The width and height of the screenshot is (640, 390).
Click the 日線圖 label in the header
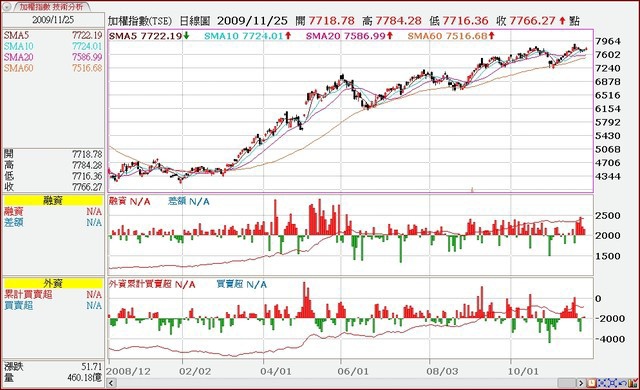click(195, 21)
